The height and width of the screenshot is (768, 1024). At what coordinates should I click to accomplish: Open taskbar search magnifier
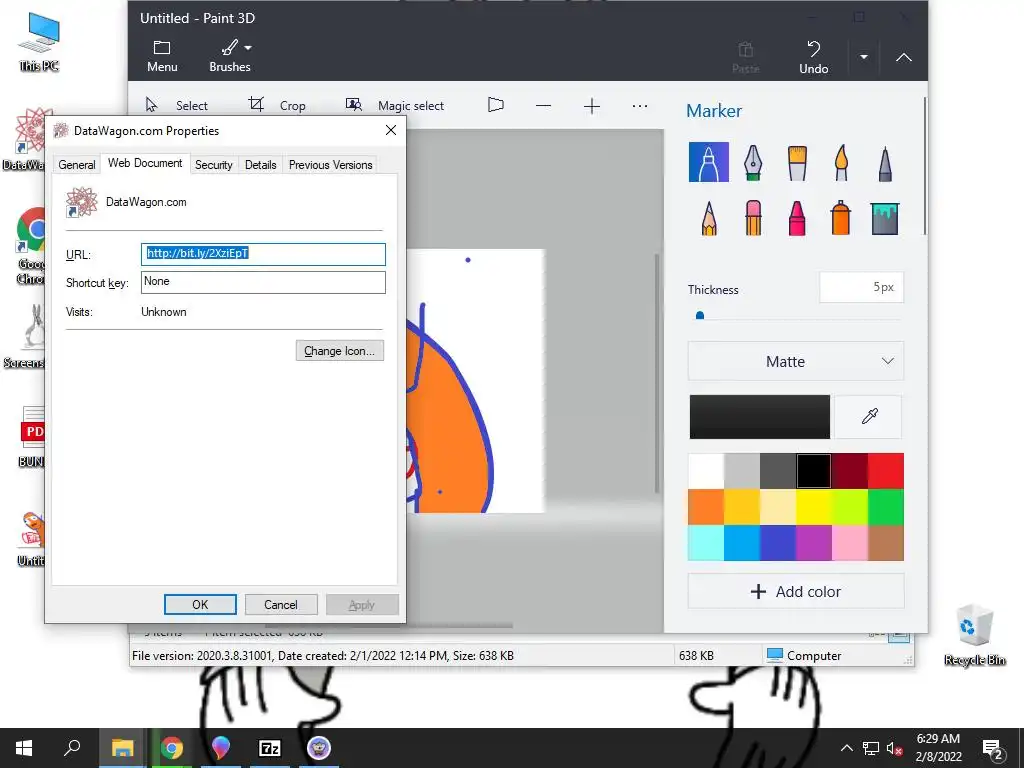(72, 748)
